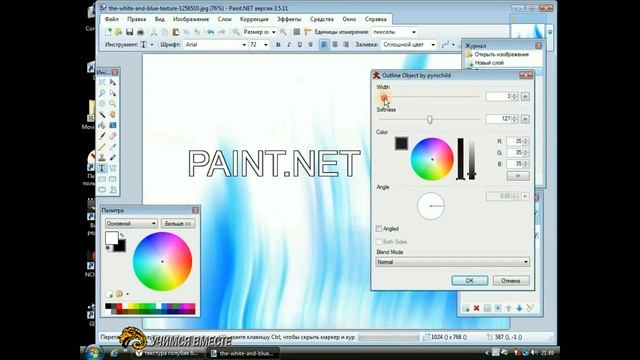Select the Lasso Select tool
The image size is (640, 360).
(x=102, y=93)
